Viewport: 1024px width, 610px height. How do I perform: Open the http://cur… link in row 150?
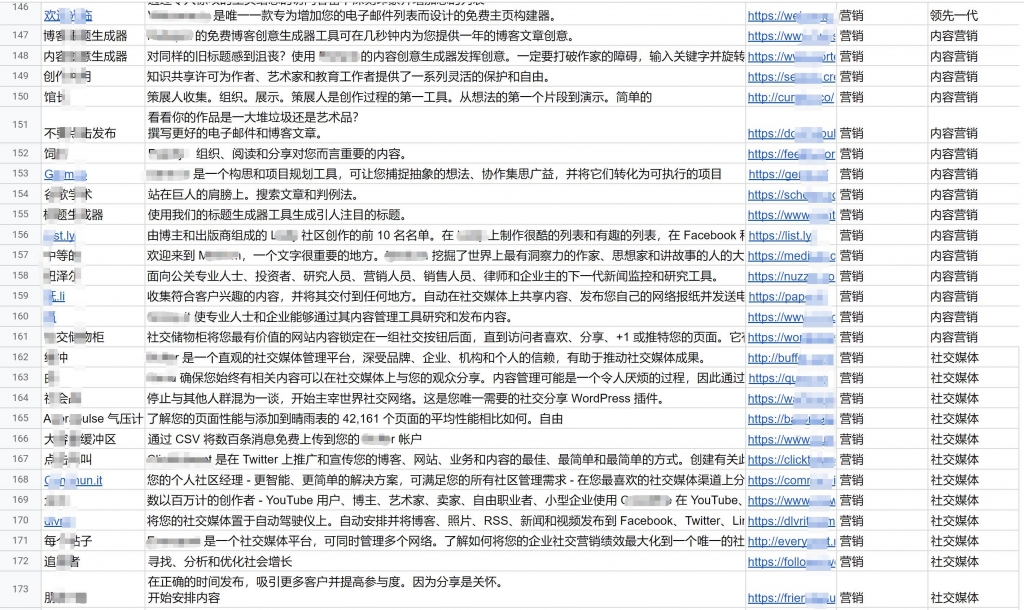791,97
